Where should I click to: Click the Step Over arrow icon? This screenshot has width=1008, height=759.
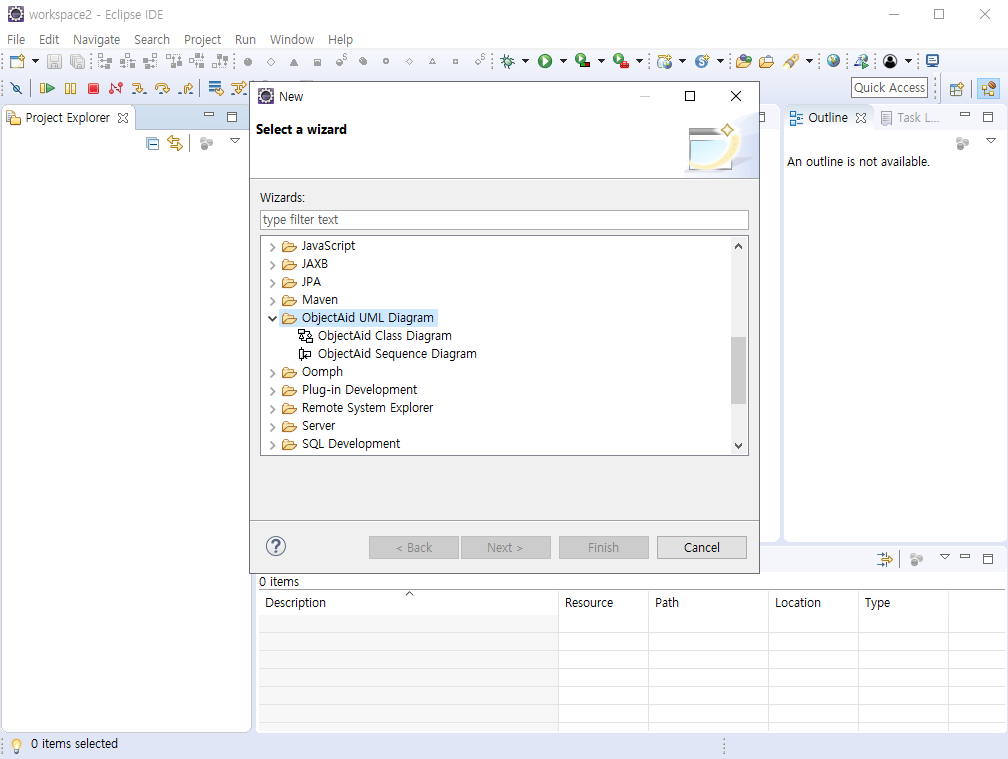point(162,88)
